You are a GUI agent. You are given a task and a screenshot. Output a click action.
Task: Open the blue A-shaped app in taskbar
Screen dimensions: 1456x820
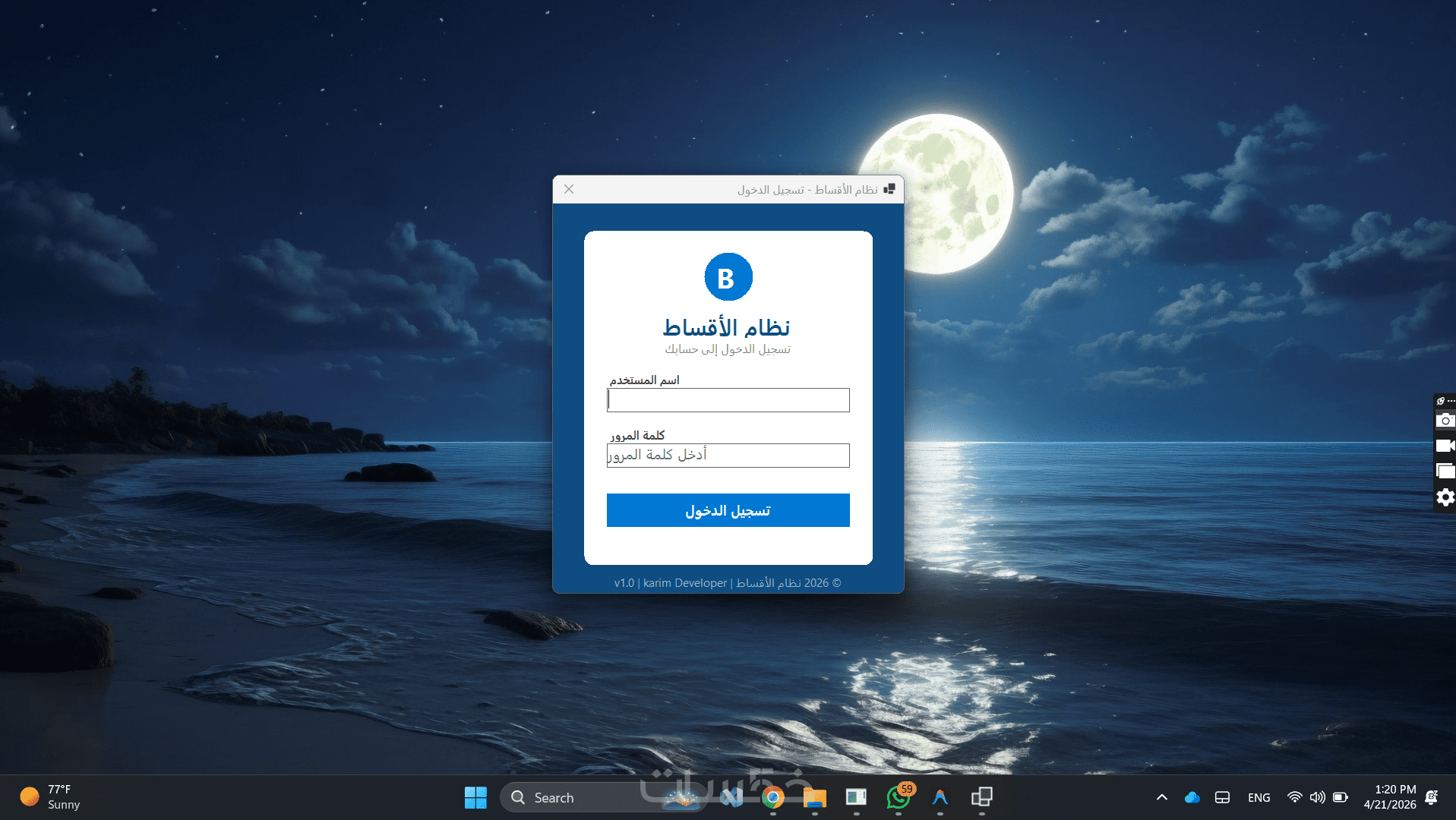point(940,797)
